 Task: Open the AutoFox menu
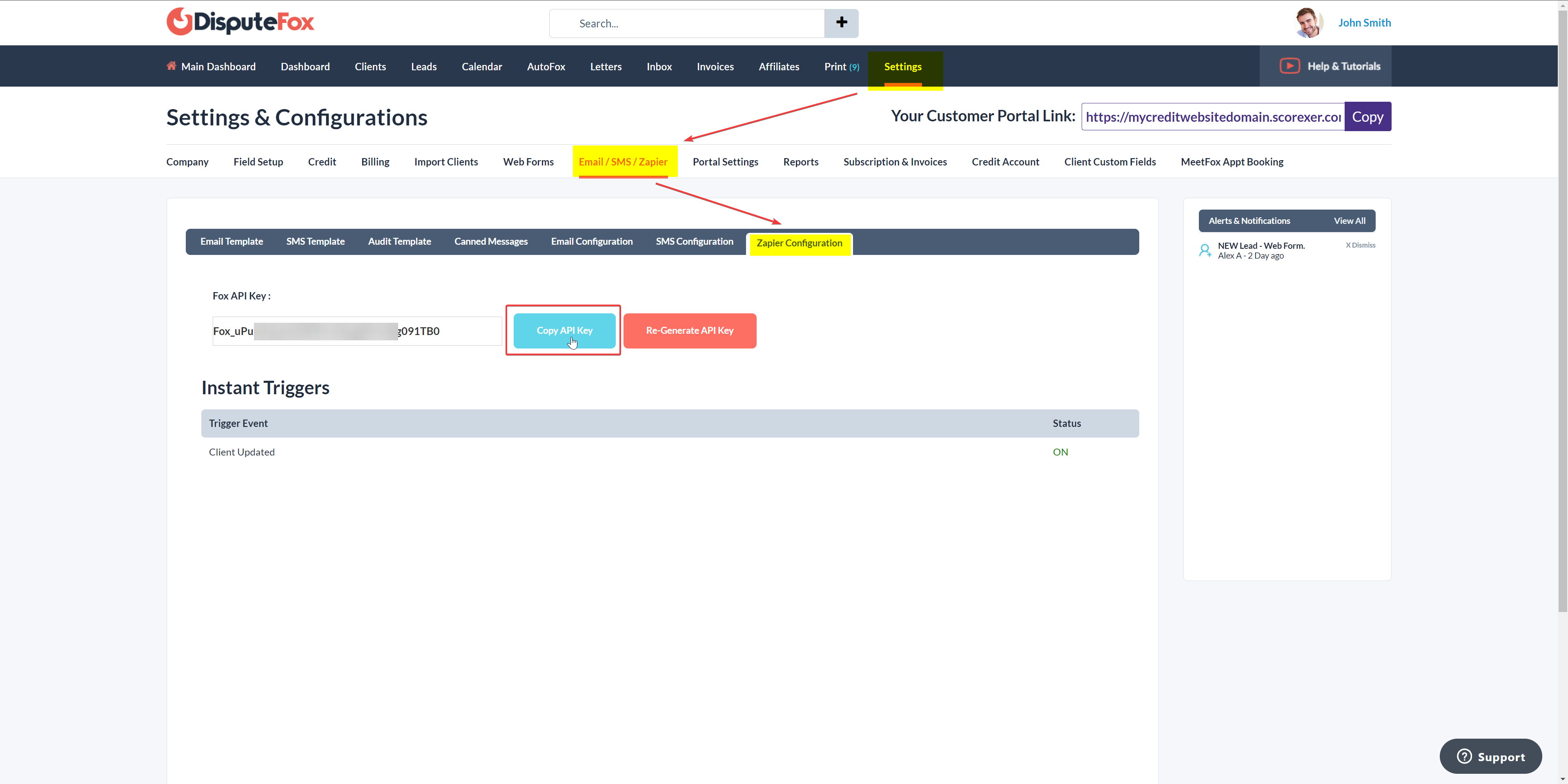pos(546,67)
